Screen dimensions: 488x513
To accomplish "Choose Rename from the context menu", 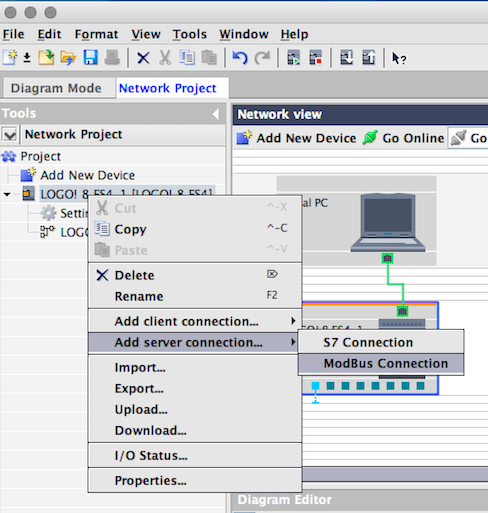I will point(195,296).
